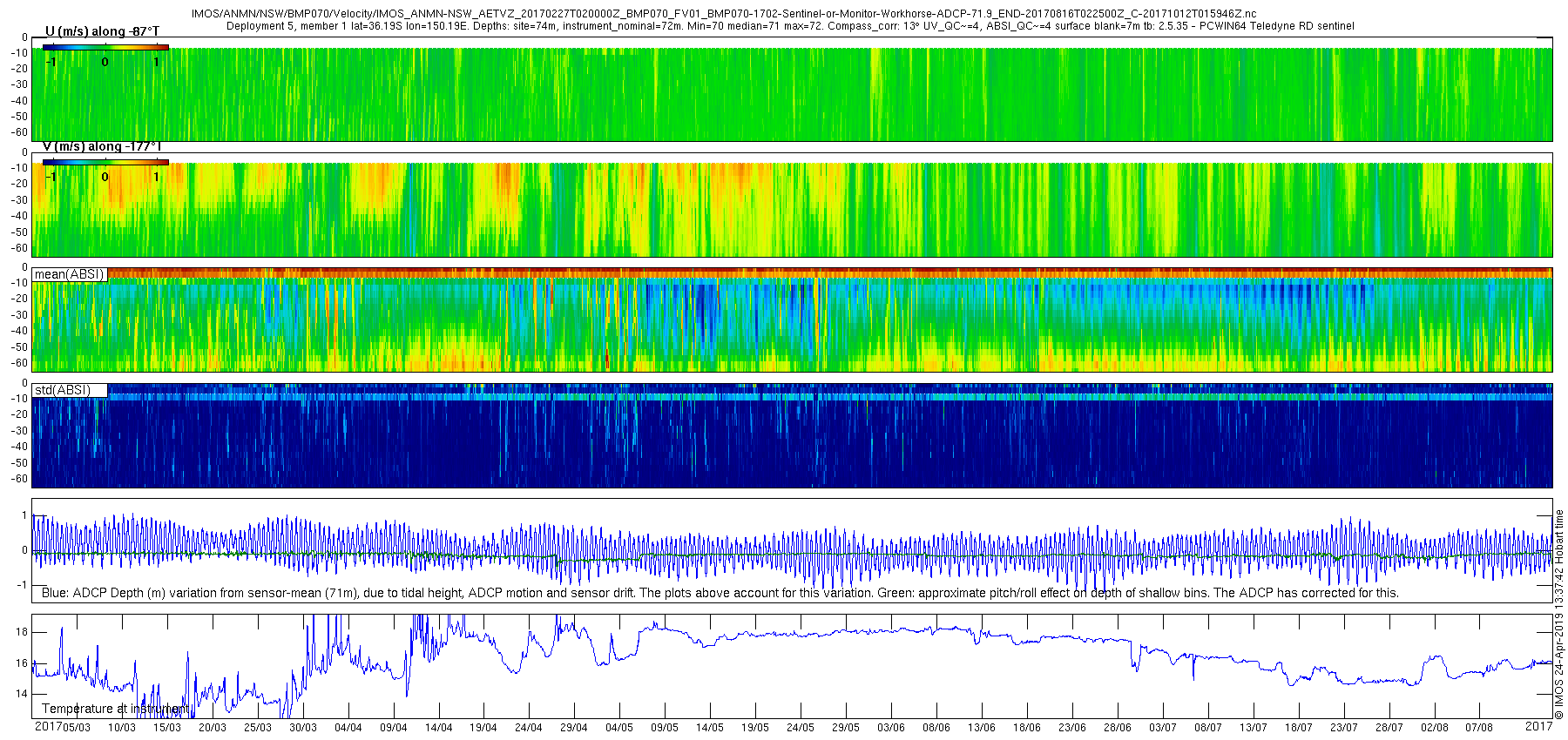This screenshot has height=740, width=1568.
Task: Click the 14 tick on temperature axis
Action: (x=22, y=694)
